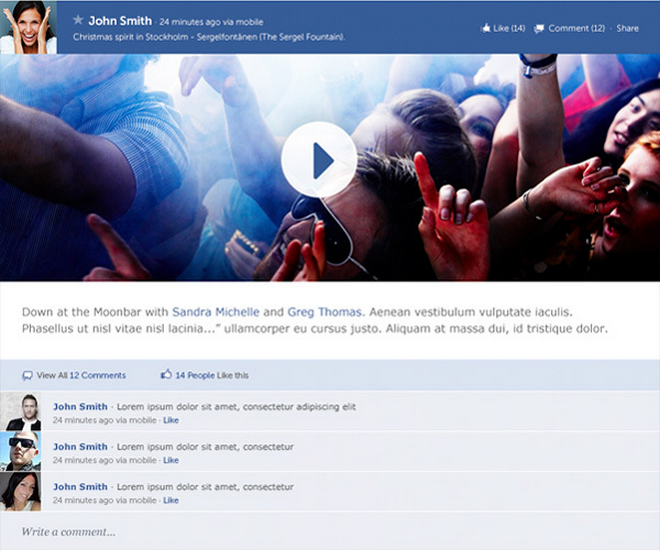Click the thumbs-up icon beside 14 People
Viewport: 660px width, 551px height.
(166, 375)
